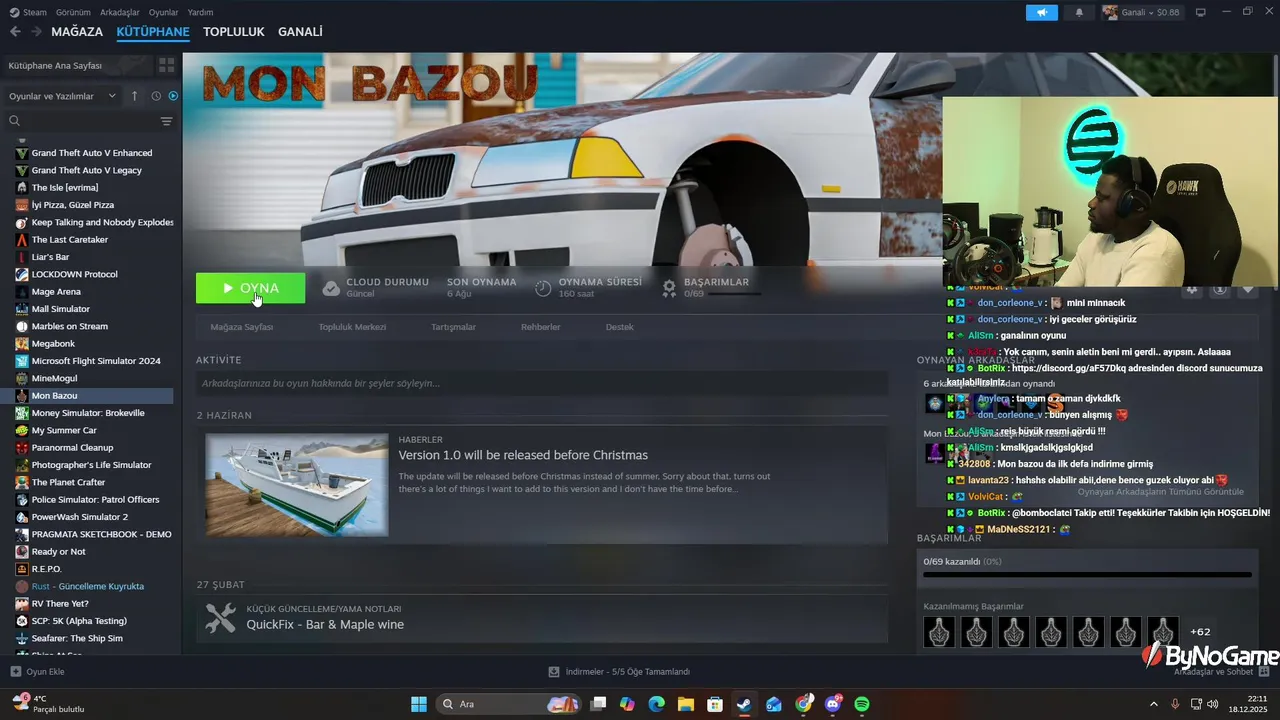Select Grand Theft Auto V Enhanced
The width and height of the screenshot is (1280, 720).
point(91,153)
